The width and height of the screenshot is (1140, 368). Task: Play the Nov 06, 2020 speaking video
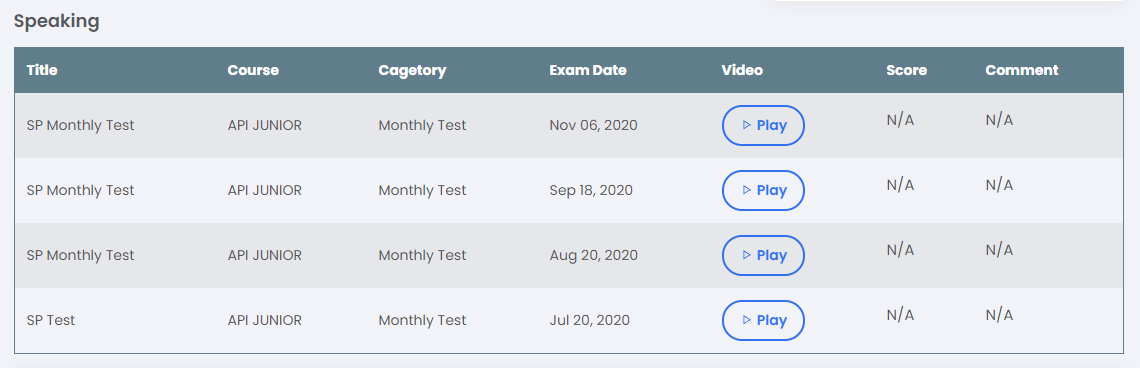point(763,125)
